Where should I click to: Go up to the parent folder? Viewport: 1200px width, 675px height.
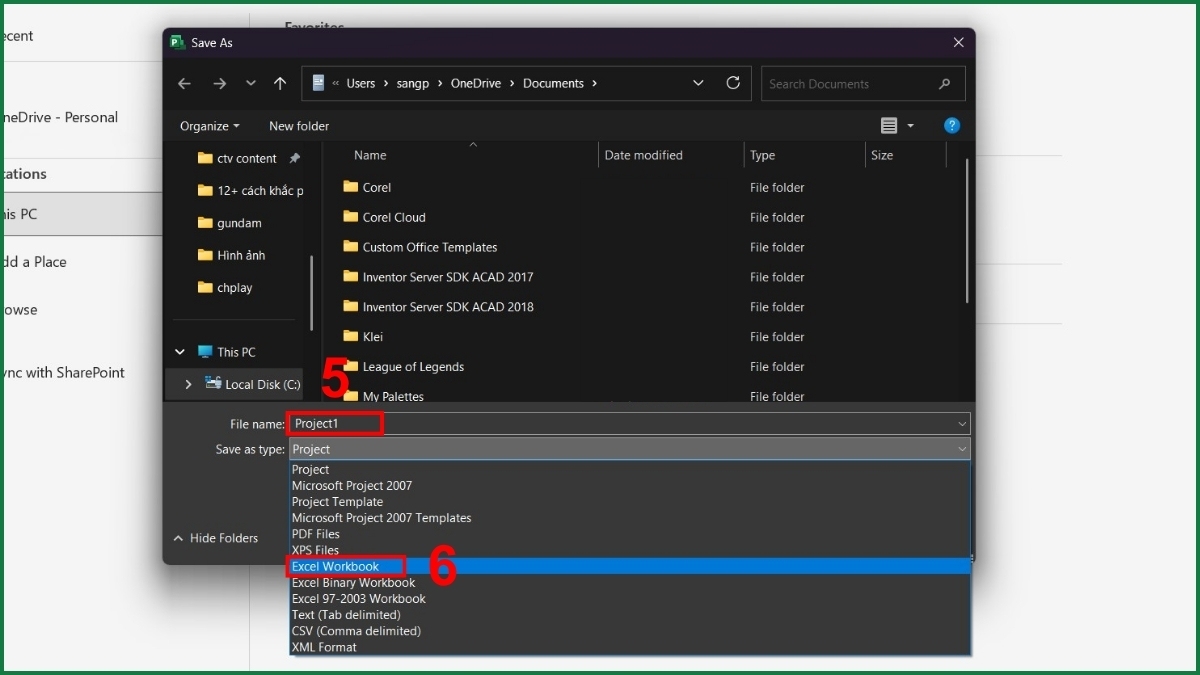pyautogui.click(x=280, y=83)
